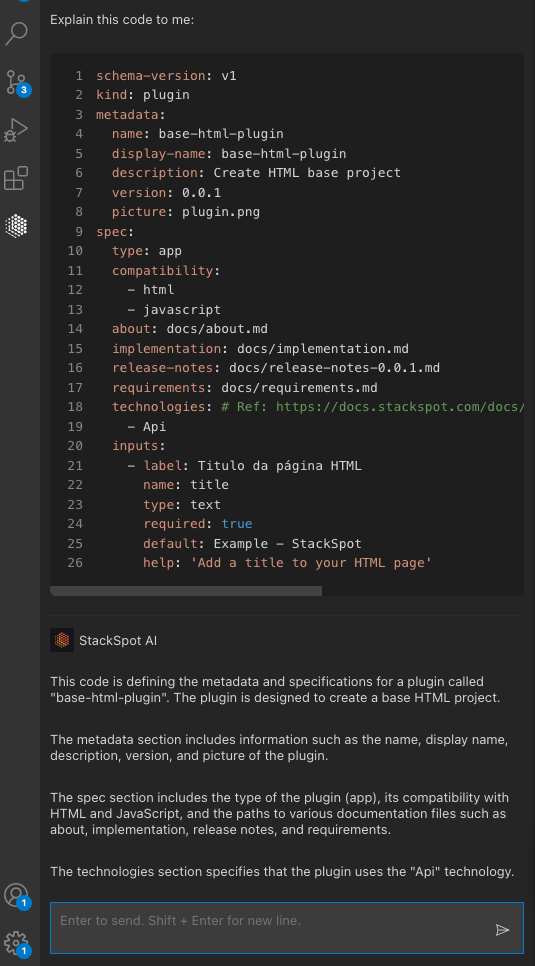
Task: Click the 'metadata:' code line
Action: (131, 115)
